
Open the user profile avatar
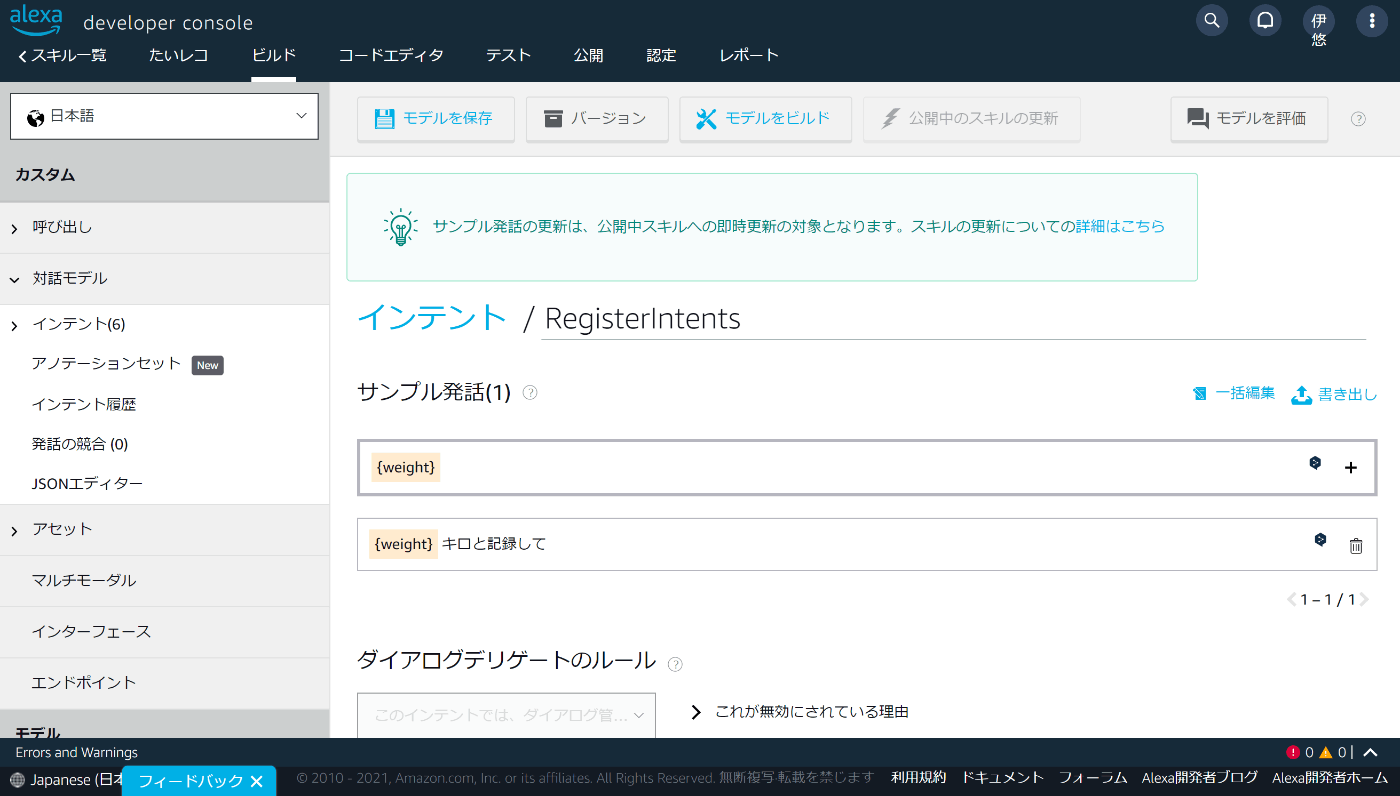pyautogui.click(x=1319, y=20)
